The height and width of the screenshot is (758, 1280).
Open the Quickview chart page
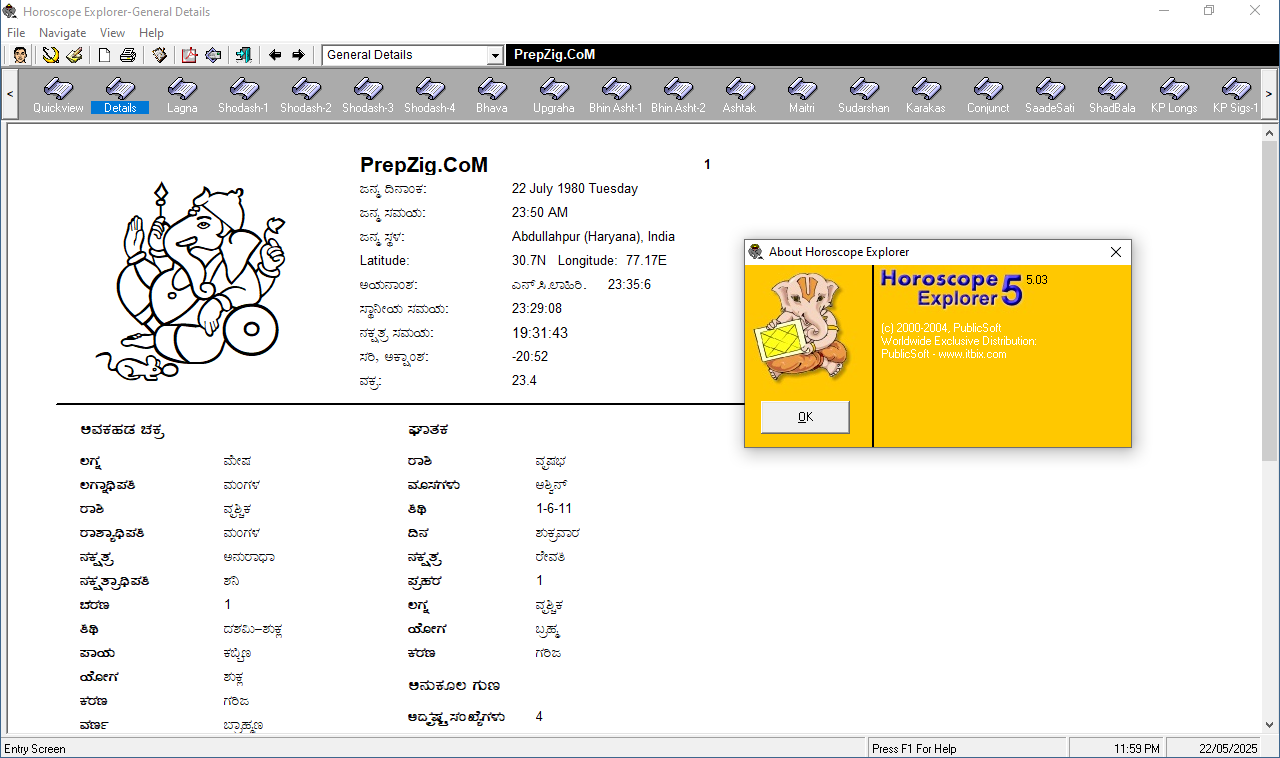click(58, 95)
